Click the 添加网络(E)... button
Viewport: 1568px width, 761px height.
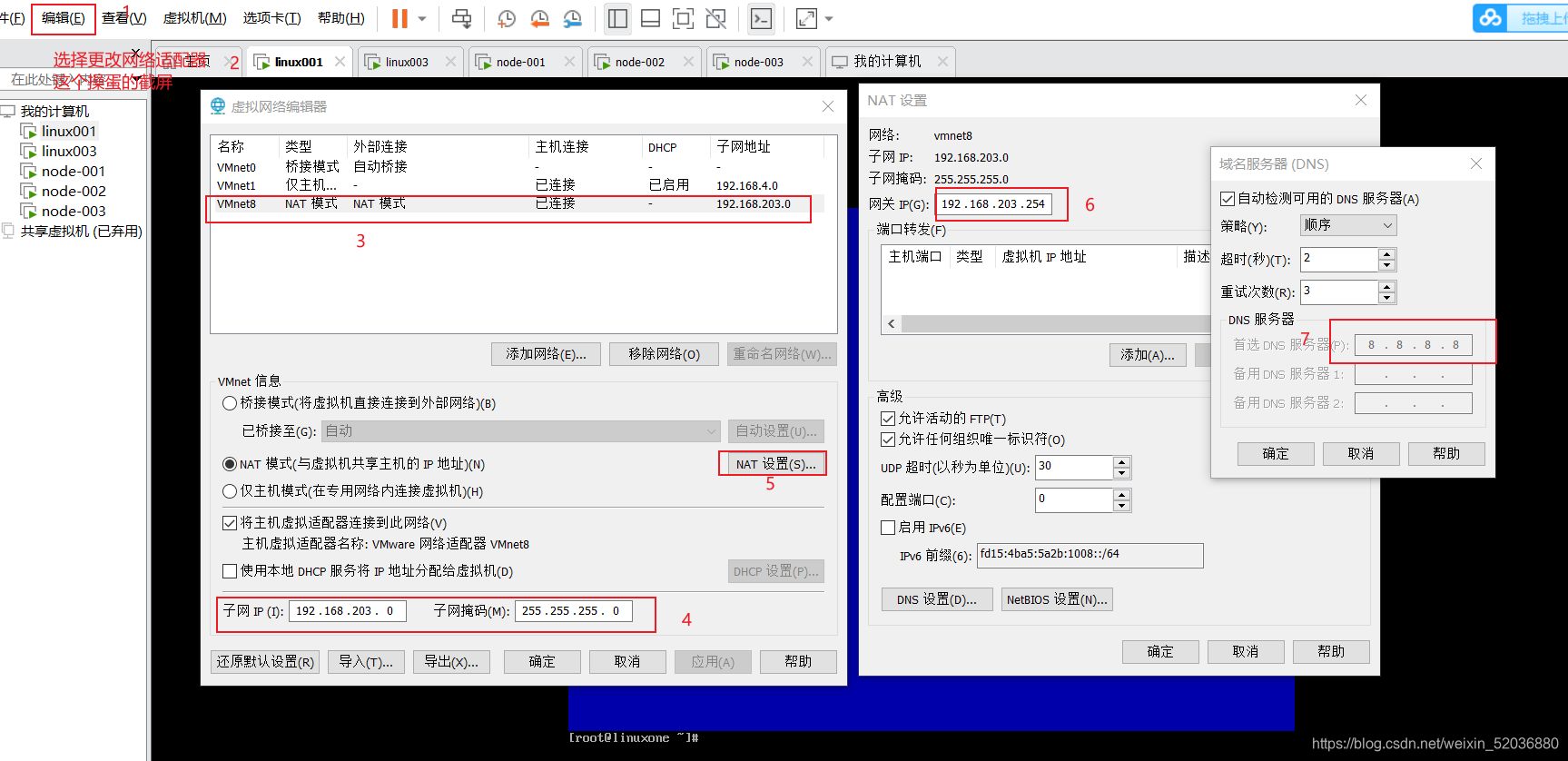point(546,354)
